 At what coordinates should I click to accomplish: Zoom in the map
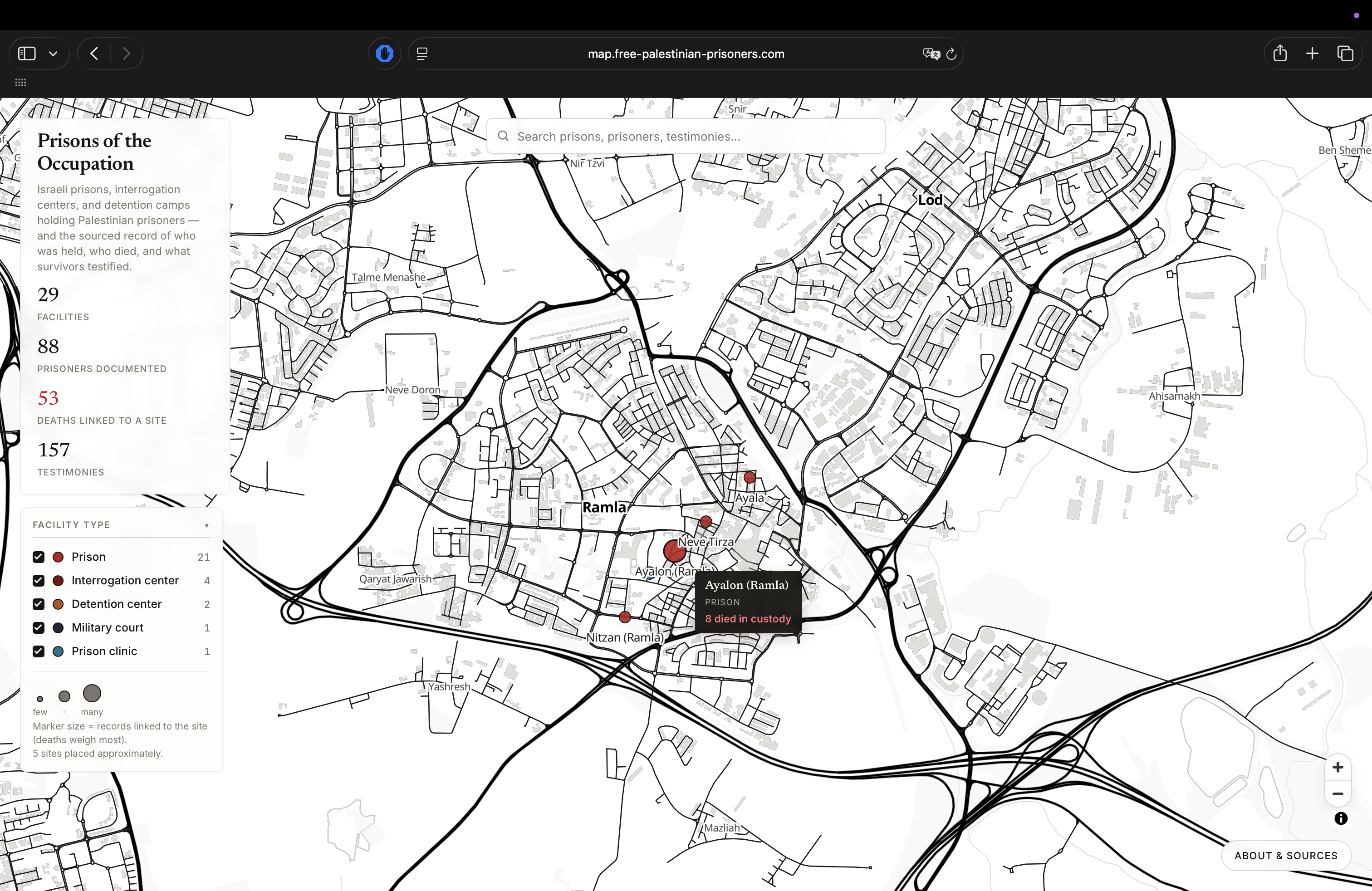pyautogui.click(x=1338, y=768)
